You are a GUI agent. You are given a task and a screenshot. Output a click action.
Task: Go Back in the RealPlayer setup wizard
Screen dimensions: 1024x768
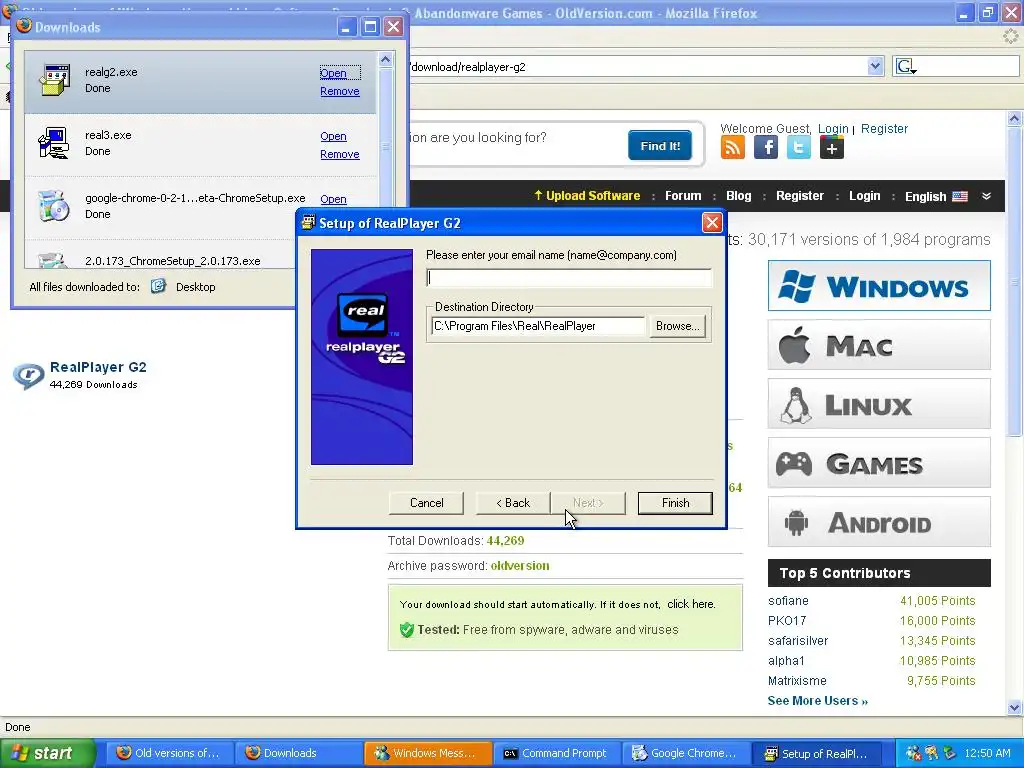[513, 503]
